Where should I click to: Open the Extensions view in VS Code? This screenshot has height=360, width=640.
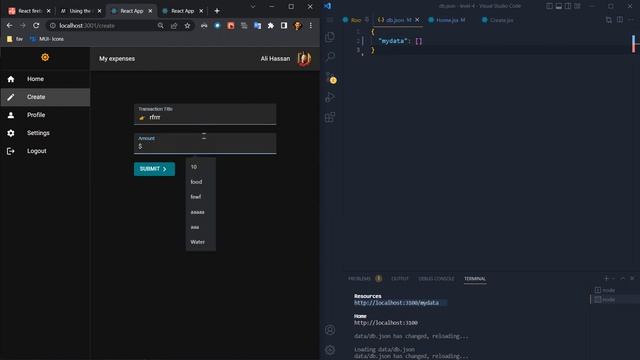(330, 118)
